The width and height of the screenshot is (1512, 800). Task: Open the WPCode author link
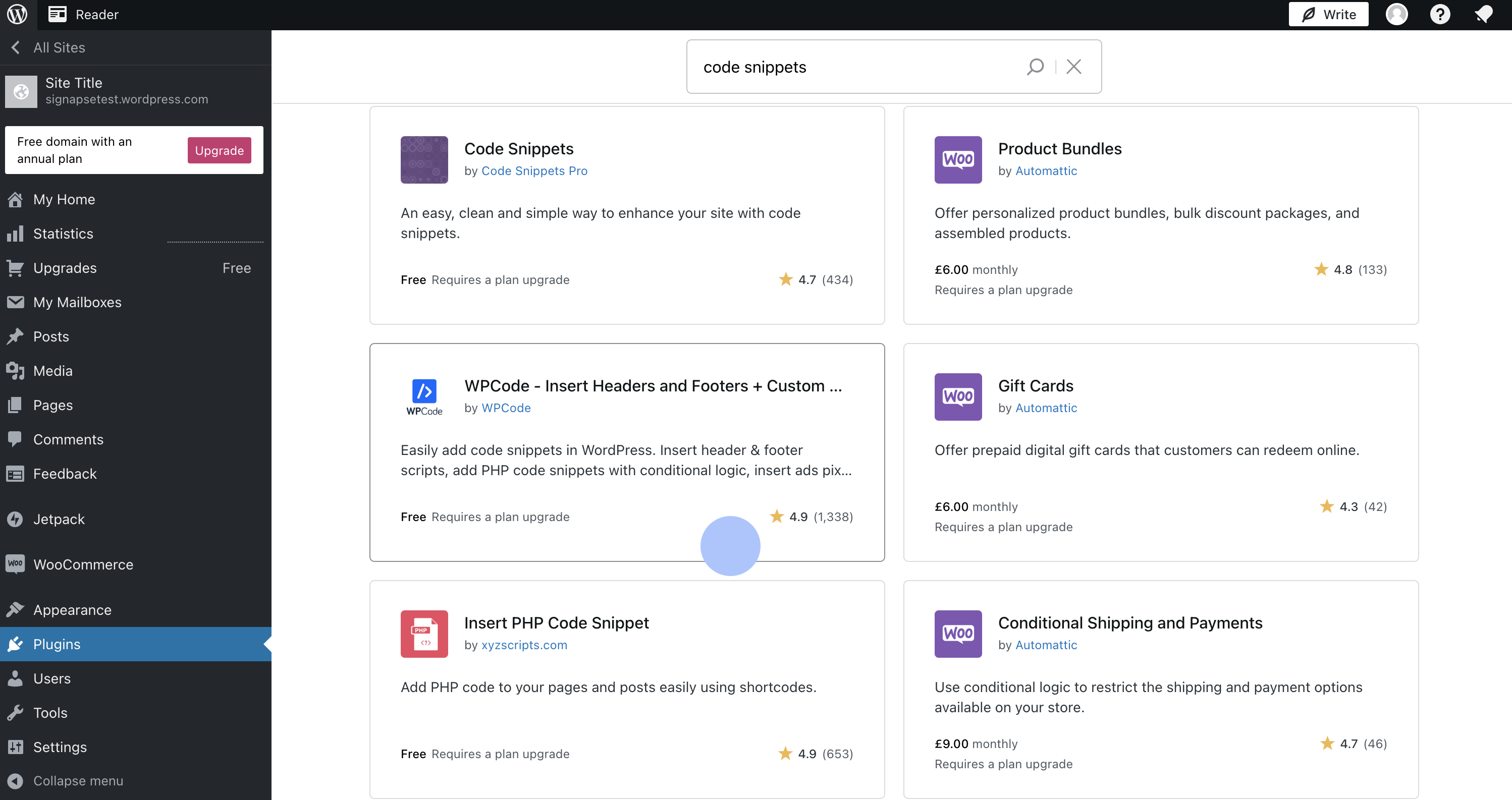506,408
